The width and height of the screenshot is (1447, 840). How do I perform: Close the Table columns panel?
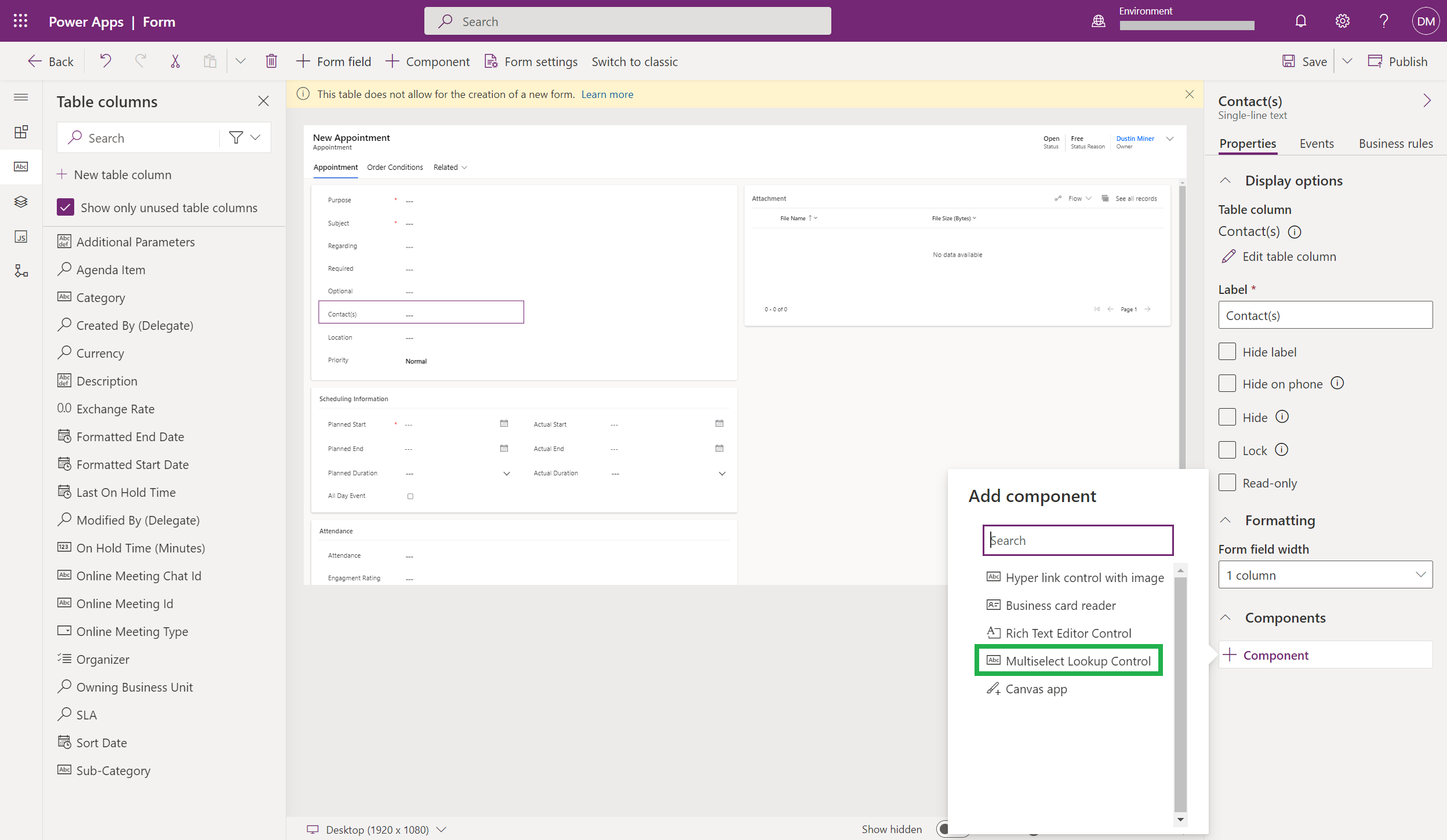click(x=263, y=101)
